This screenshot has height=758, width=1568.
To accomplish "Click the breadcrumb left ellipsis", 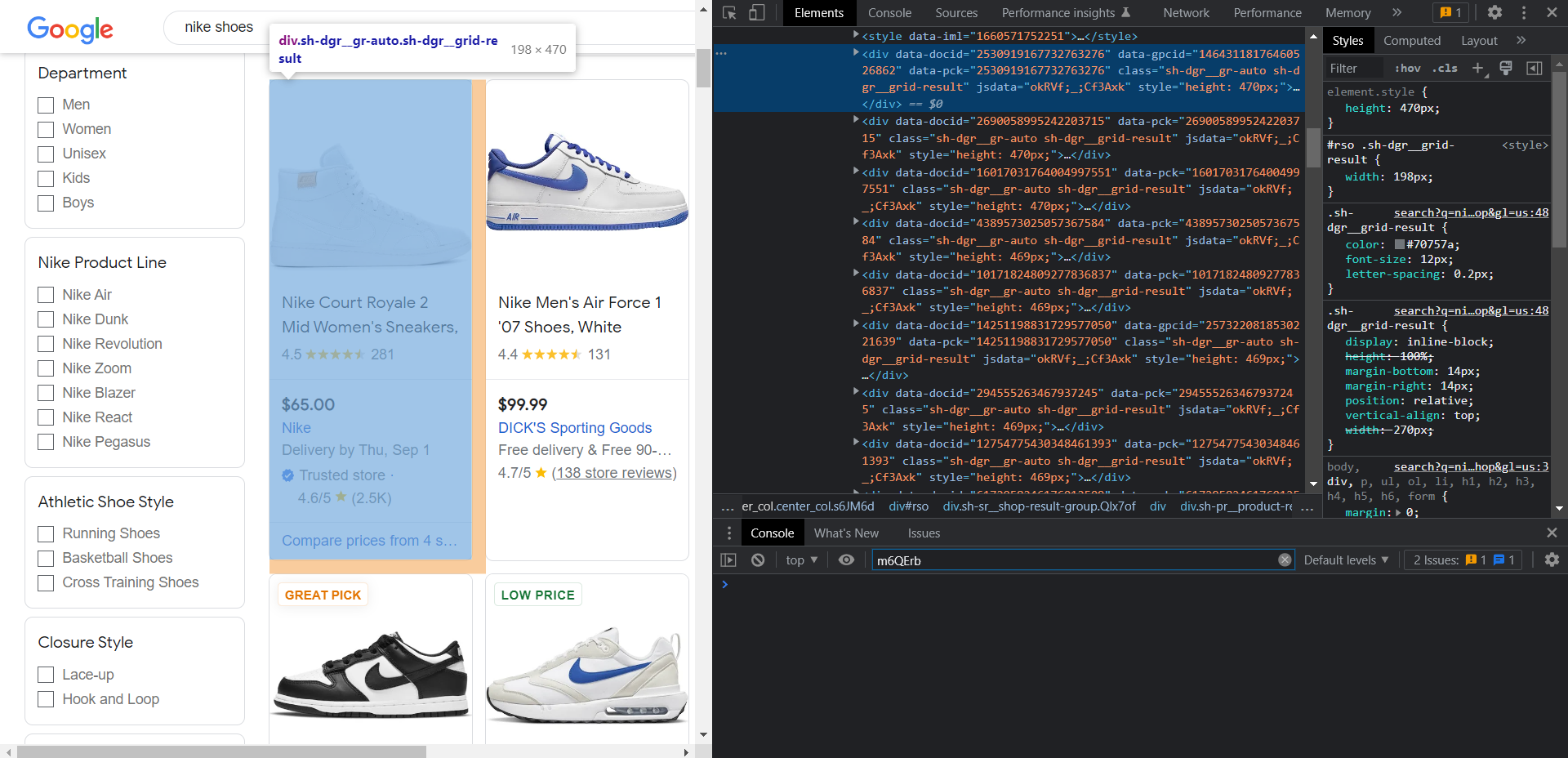I will pyautogui.click(x=727, y=506).
